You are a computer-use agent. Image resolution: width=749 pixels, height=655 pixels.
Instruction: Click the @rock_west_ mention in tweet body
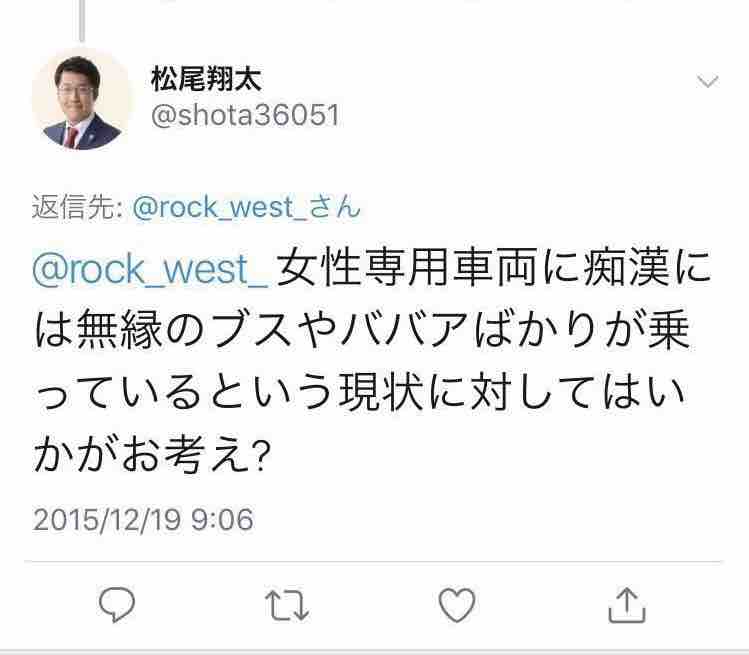(x=151, y=269)
